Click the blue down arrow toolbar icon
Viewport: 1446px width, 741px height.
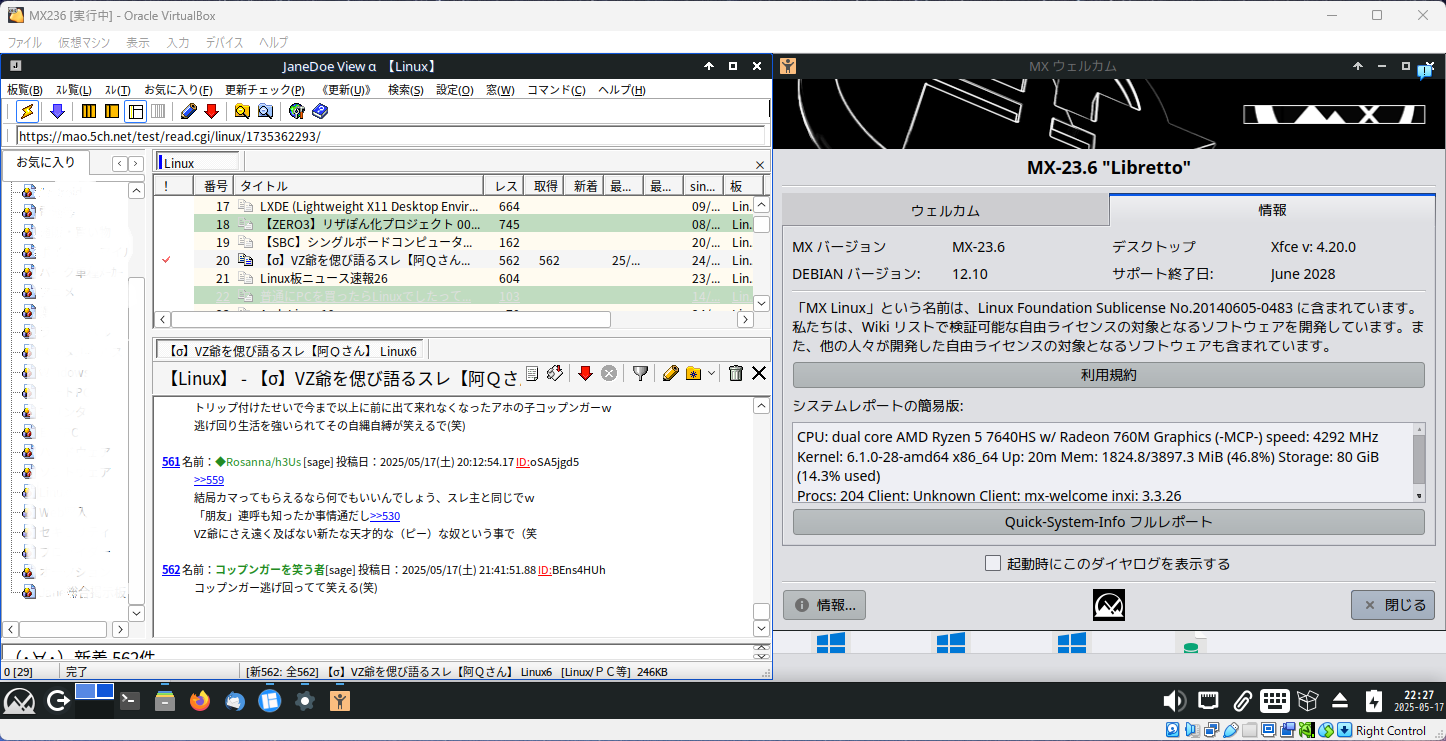click(x=57, y=111)
